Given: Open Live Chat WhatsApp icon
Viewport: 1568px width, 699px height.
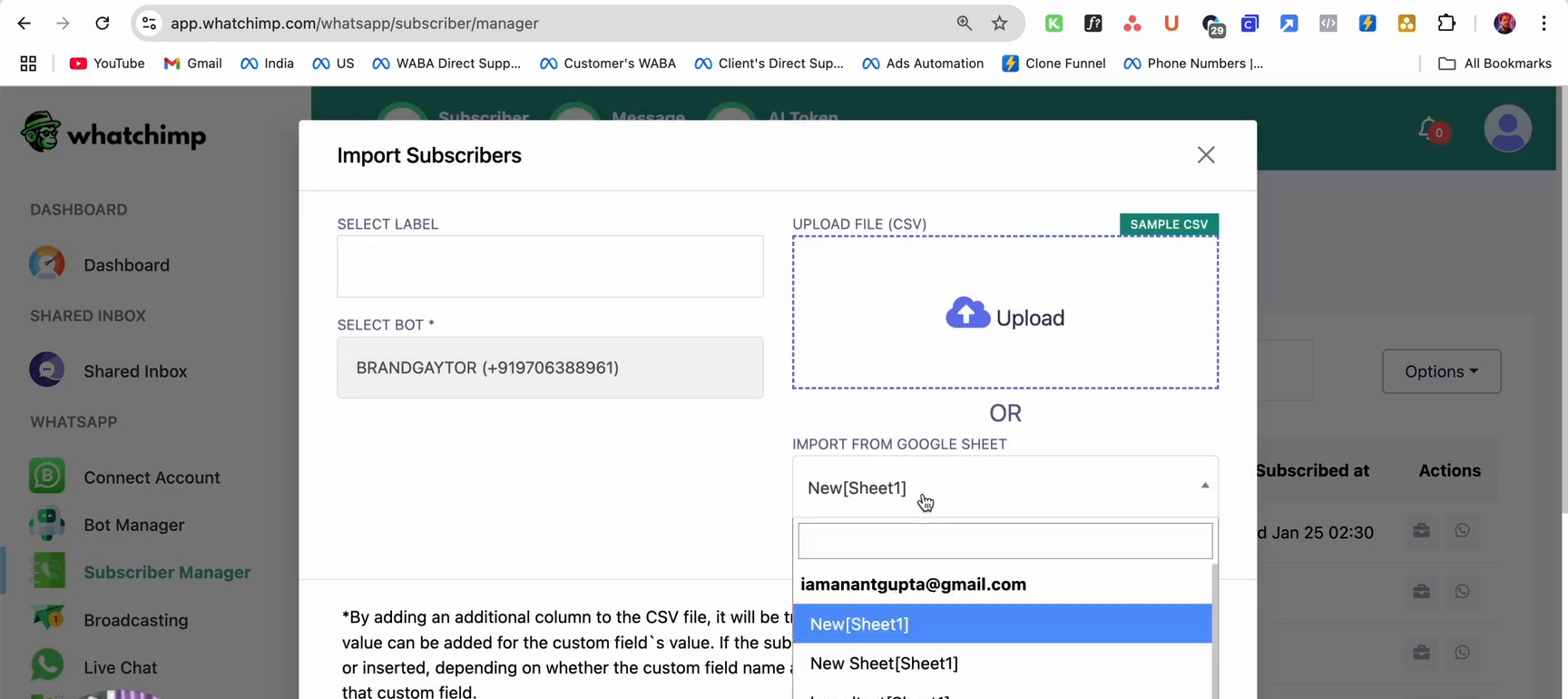Looking at the screenshot, I should pos(46,666).
